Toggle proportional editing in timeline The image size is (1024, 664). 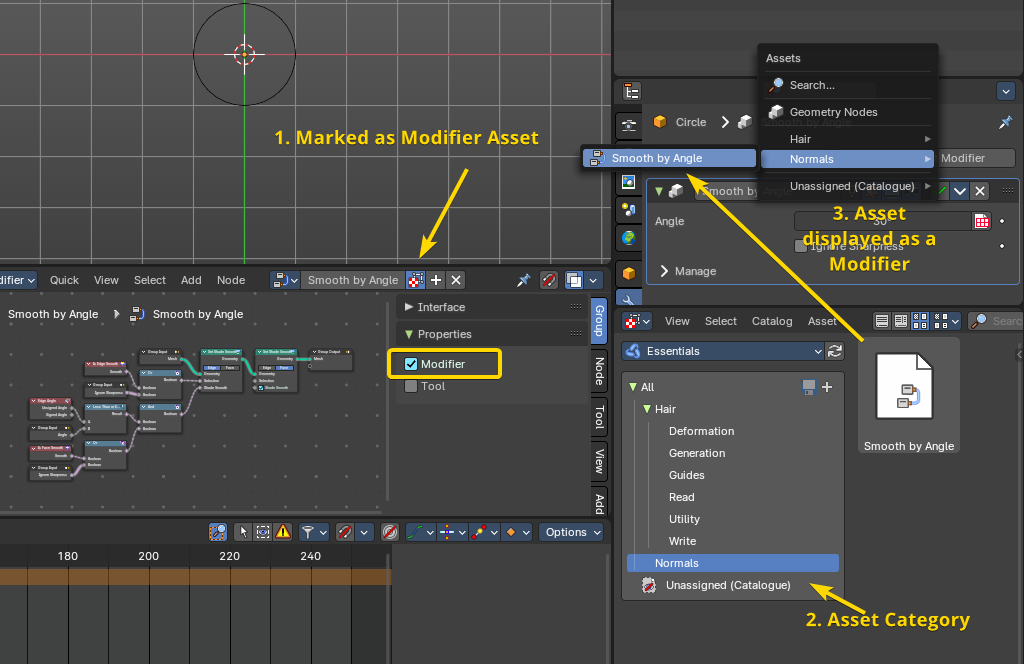tap(390, 532)
